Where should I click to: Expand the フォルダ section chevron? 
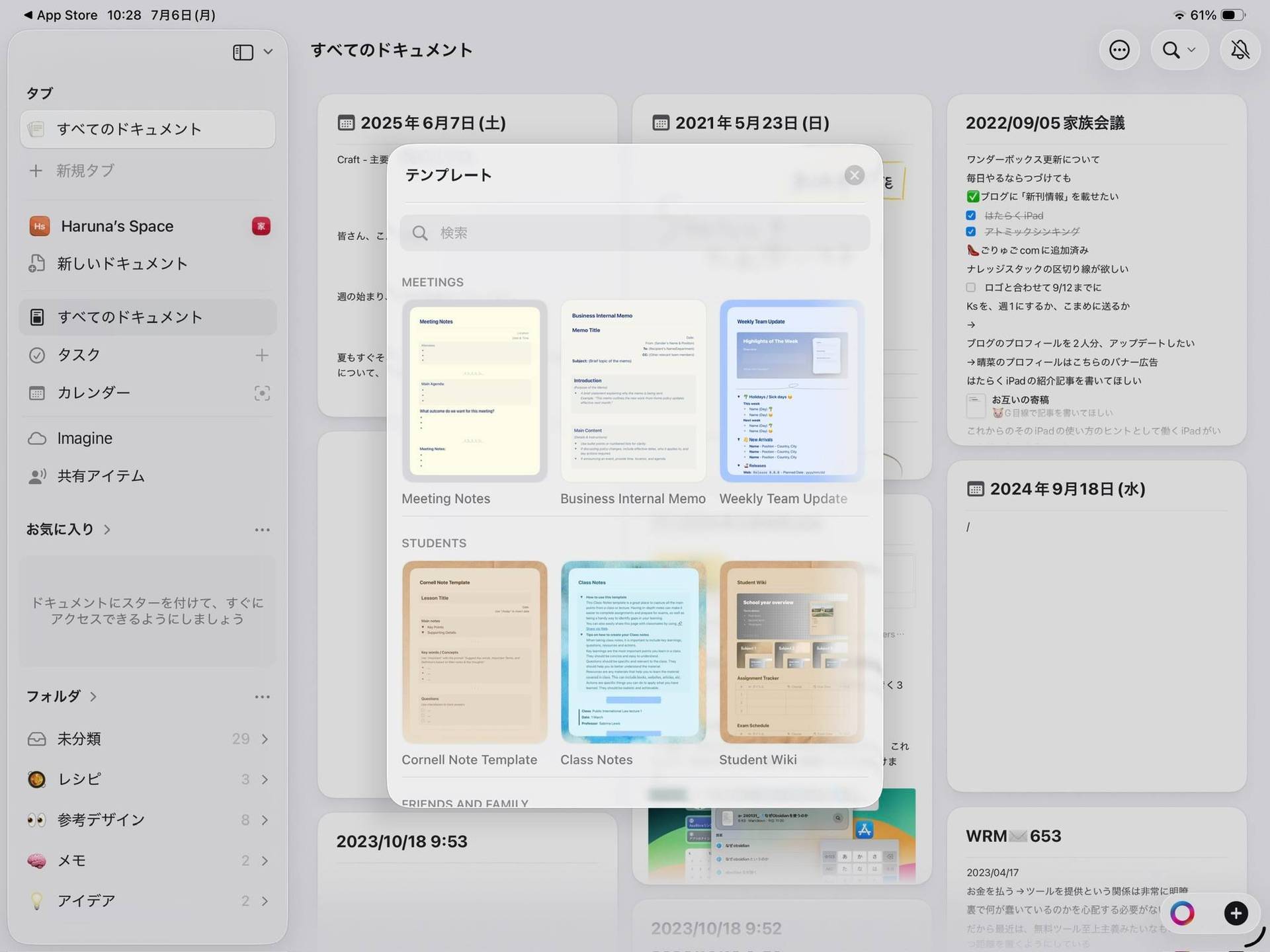(93, 696)
